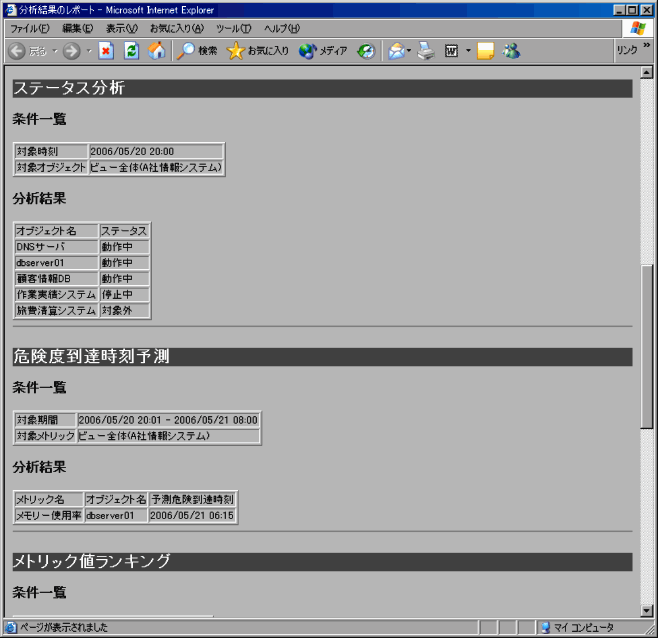Expand the Mail button dropdown arrow
This screenshot has height=638, width=658.
[x=409, y=51]
